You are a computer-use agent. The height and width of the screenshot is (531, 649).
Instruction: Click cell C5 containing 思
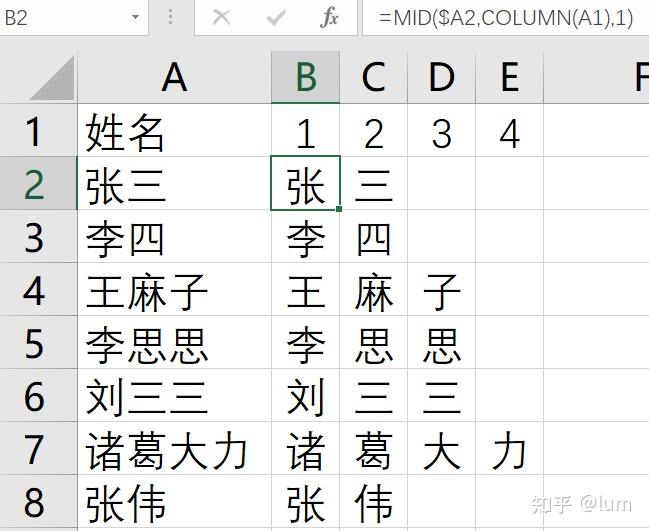tap(373, 342)
